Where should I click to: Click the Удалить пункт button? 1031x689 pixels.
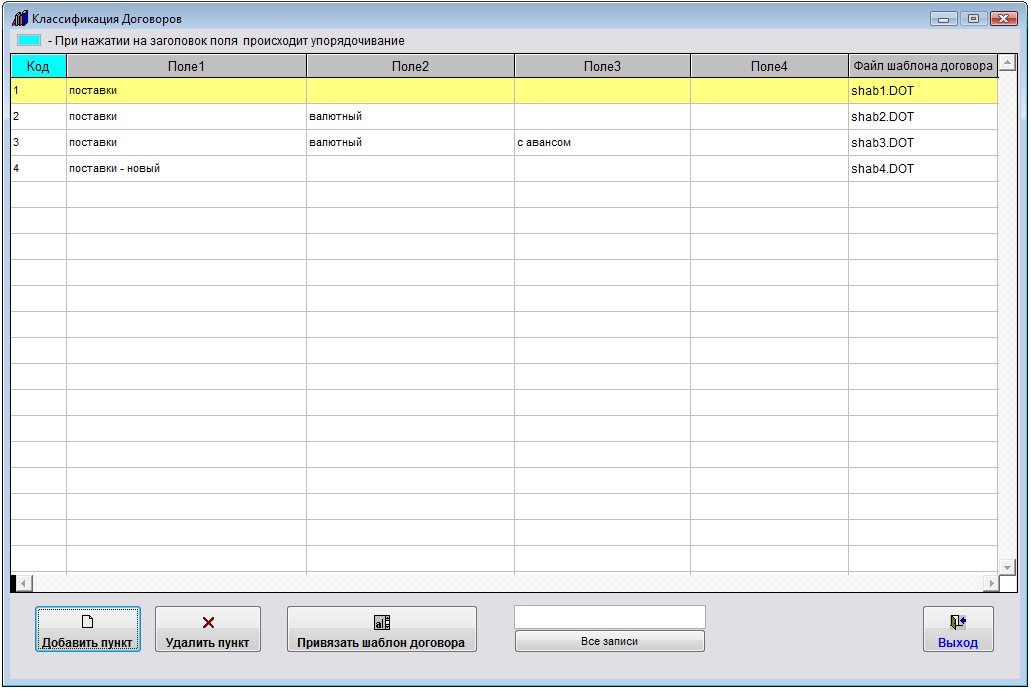click(208, 629)
